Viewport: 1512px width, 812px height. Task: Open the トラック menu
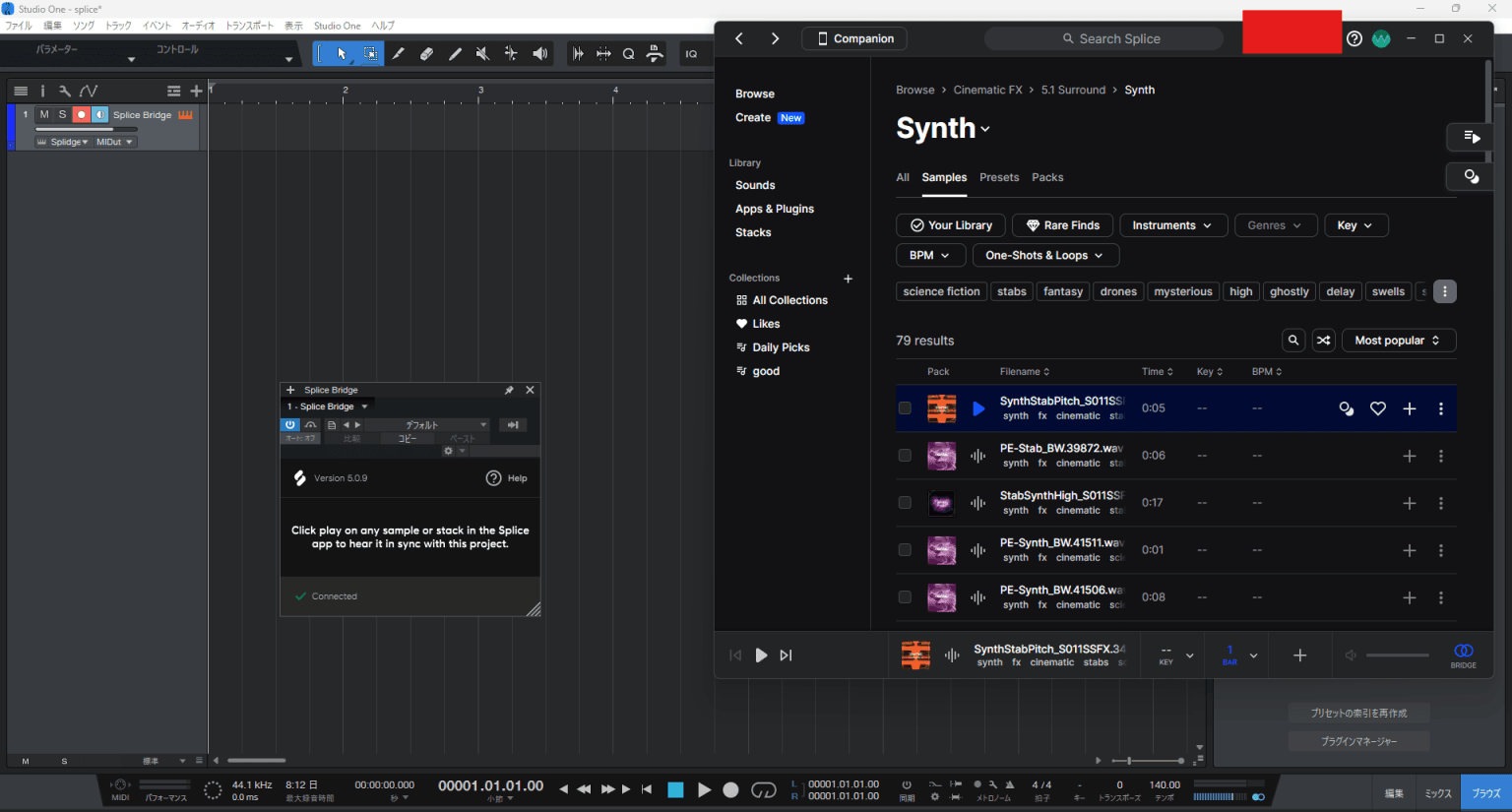tap(117, 26)
